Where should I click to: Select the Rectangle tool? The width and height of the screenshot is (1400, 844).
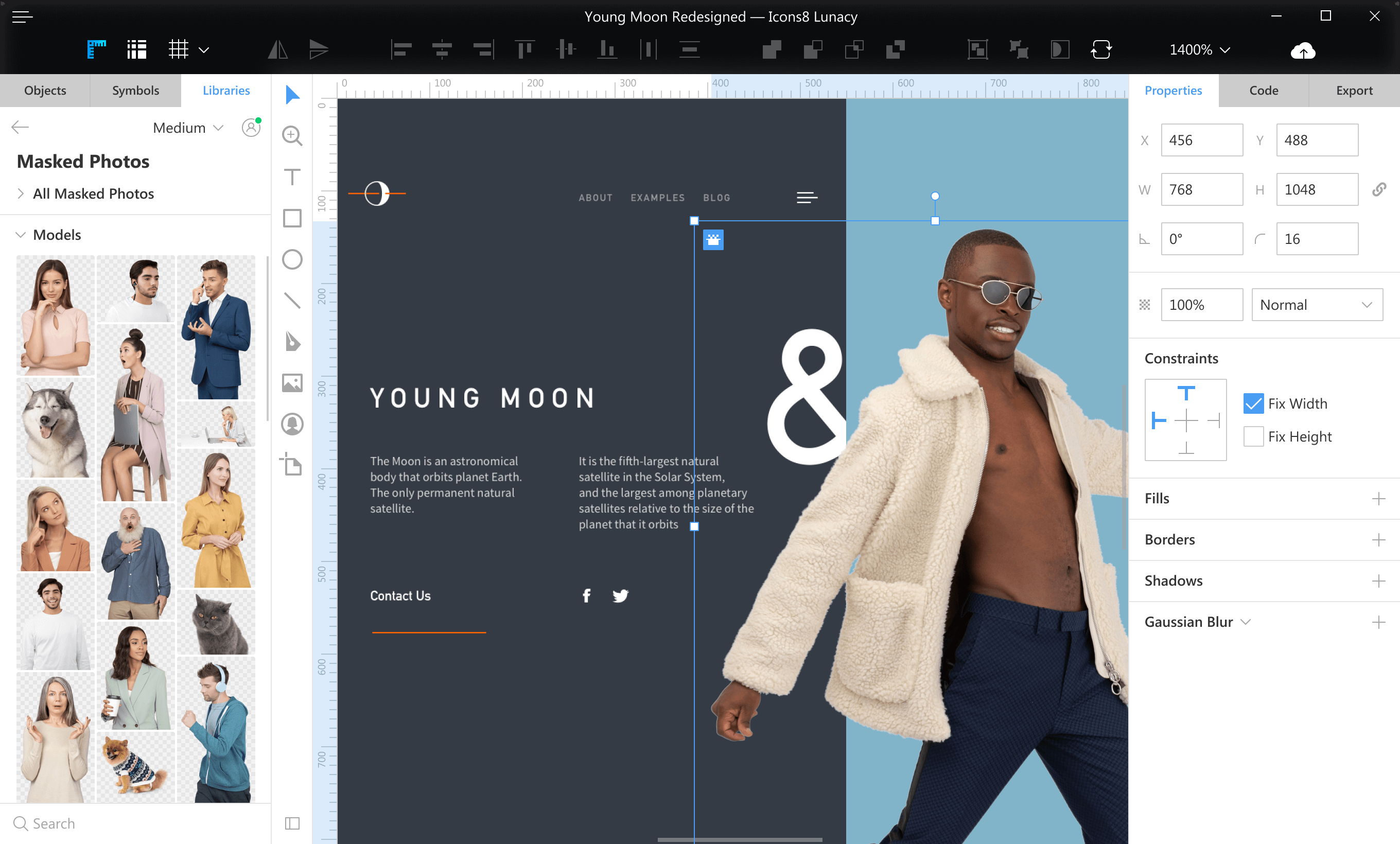coord(292,218)
